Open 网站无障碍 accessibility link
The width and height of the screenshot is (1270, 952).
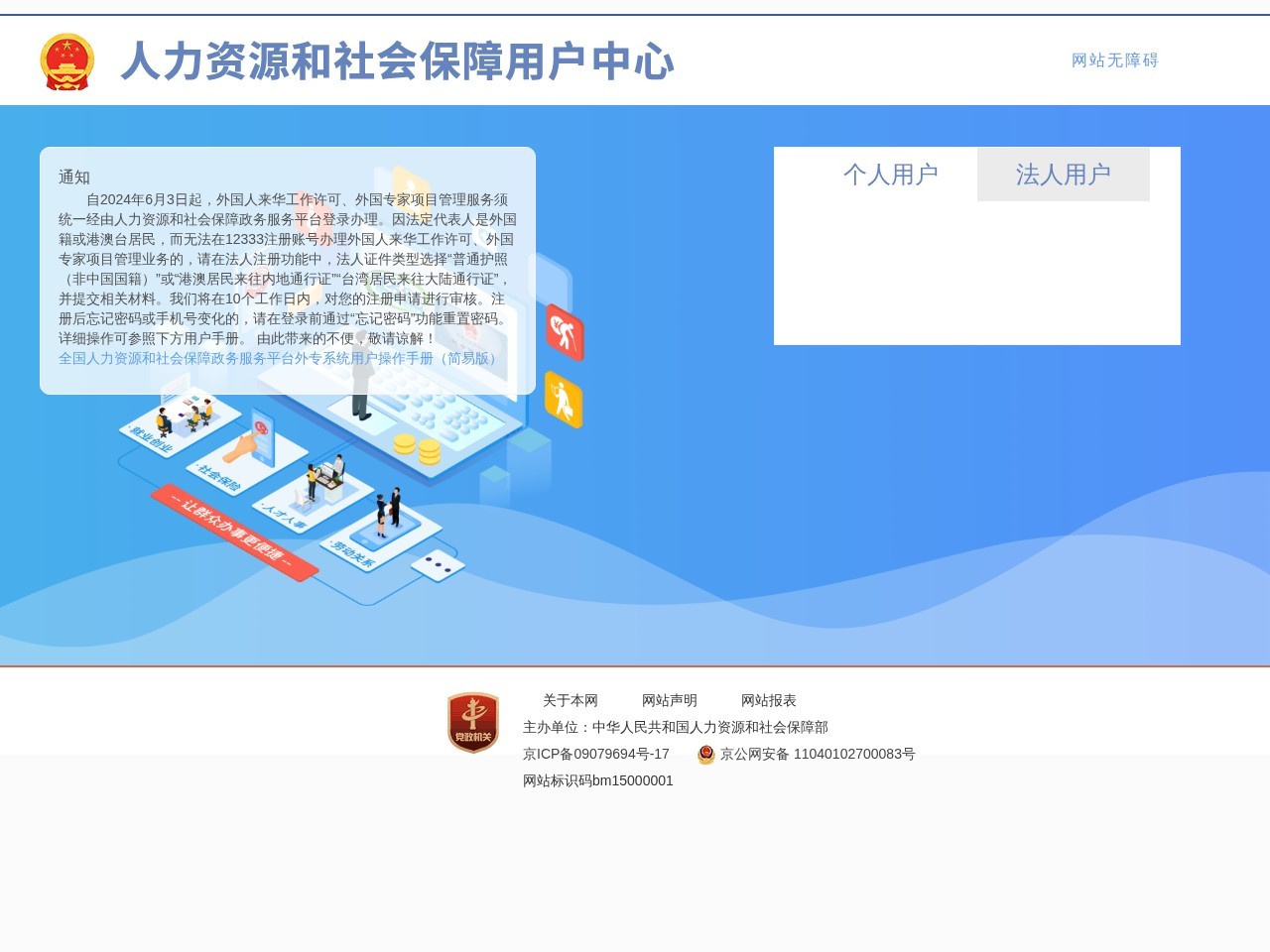pyautogui.click(x=1115, y=60)
